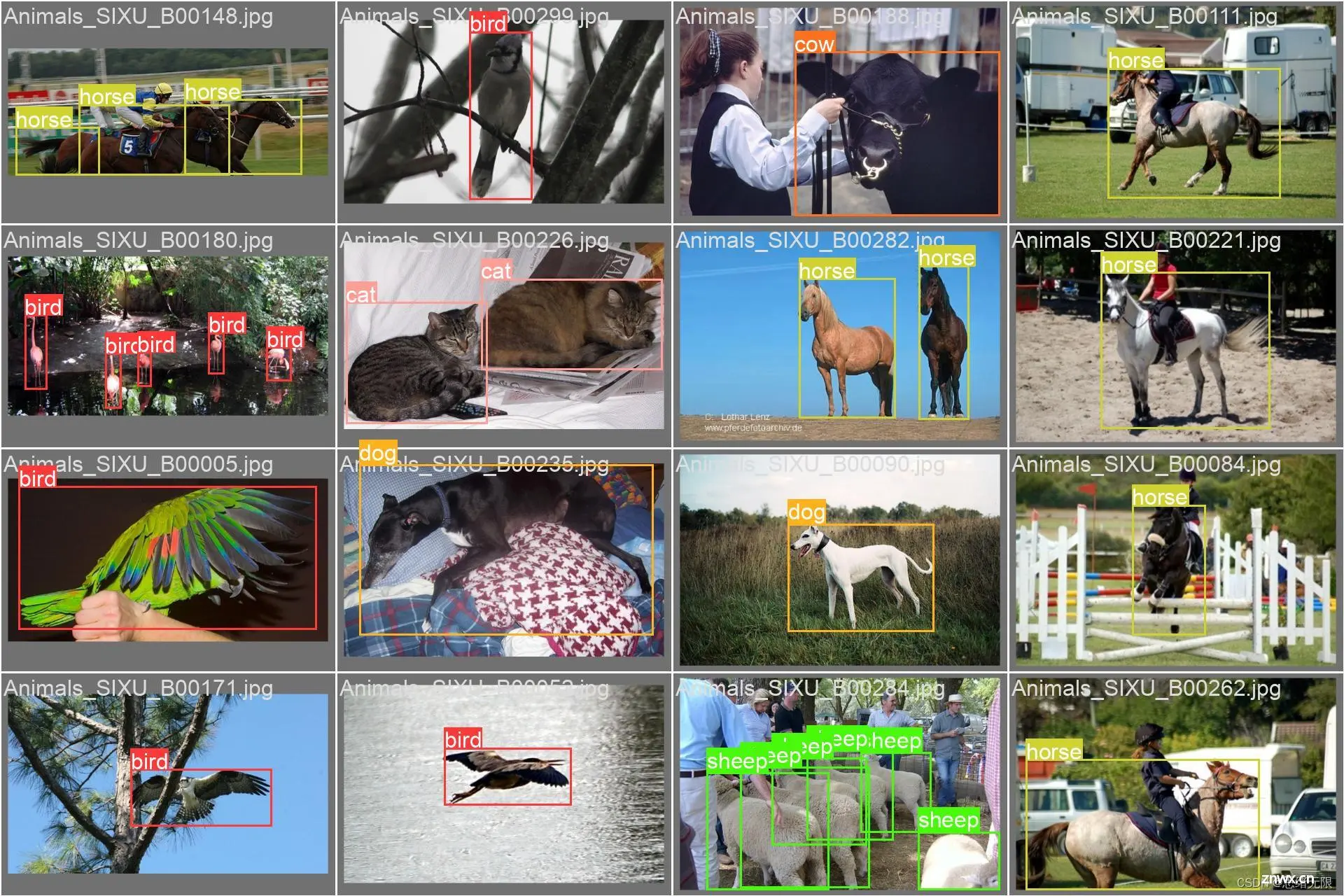Open the show jumping horse thumbnail B00084
This screenshot has width=1344, height=896.
(x=1176, y=560)
